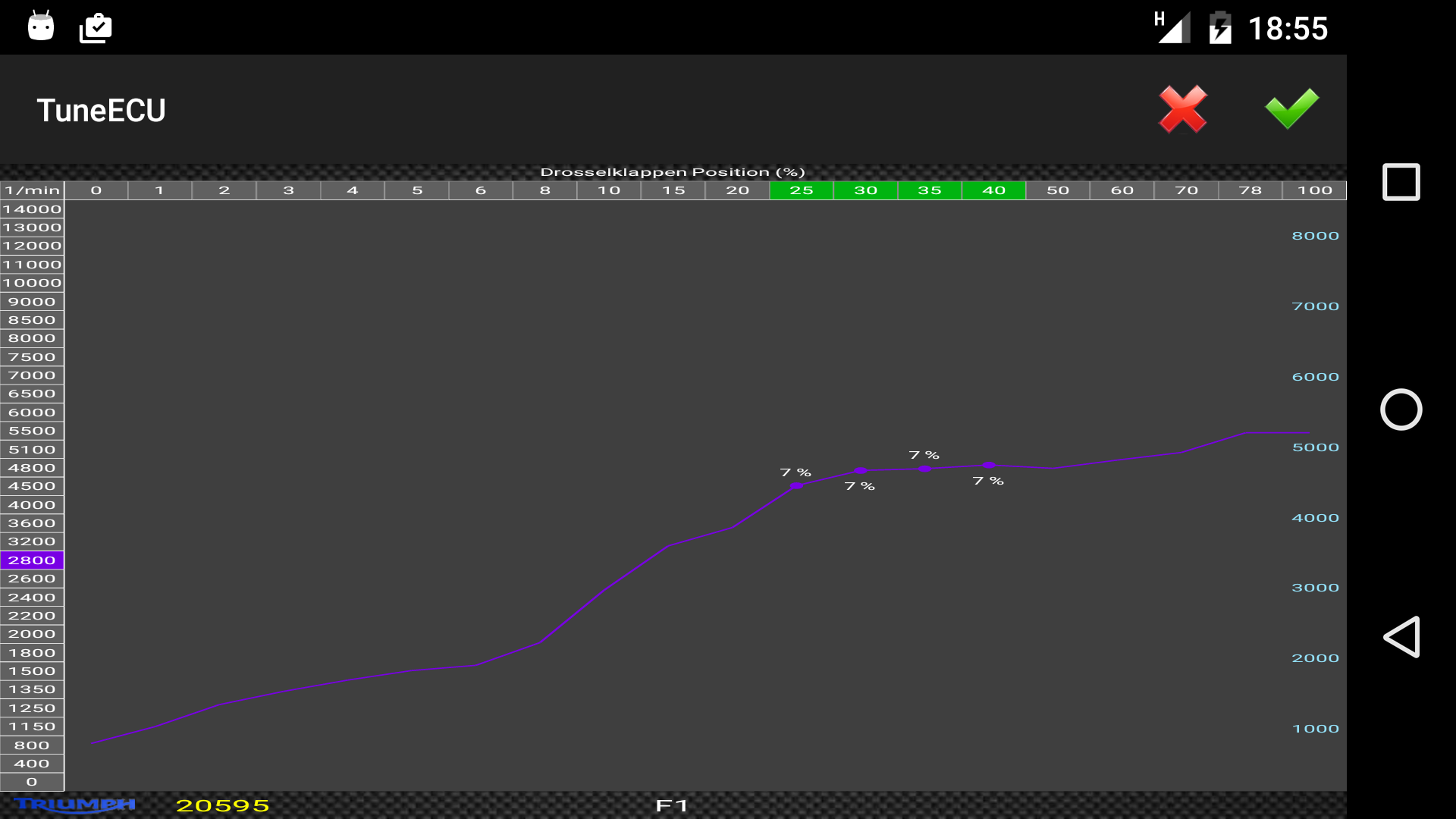This screenshot has height=819, width=1456.
Task: Tap the 20595 tune number
Action: pyautogui.click(x=222, y=805)
